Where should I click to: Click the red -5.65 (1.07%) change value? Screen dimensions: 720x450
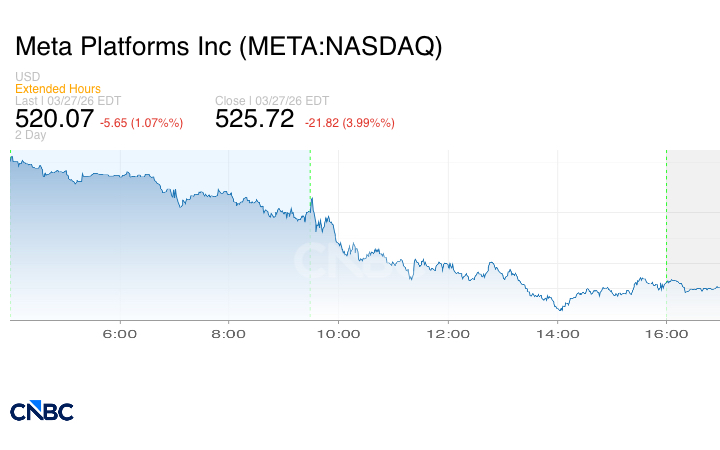point(141,123)
